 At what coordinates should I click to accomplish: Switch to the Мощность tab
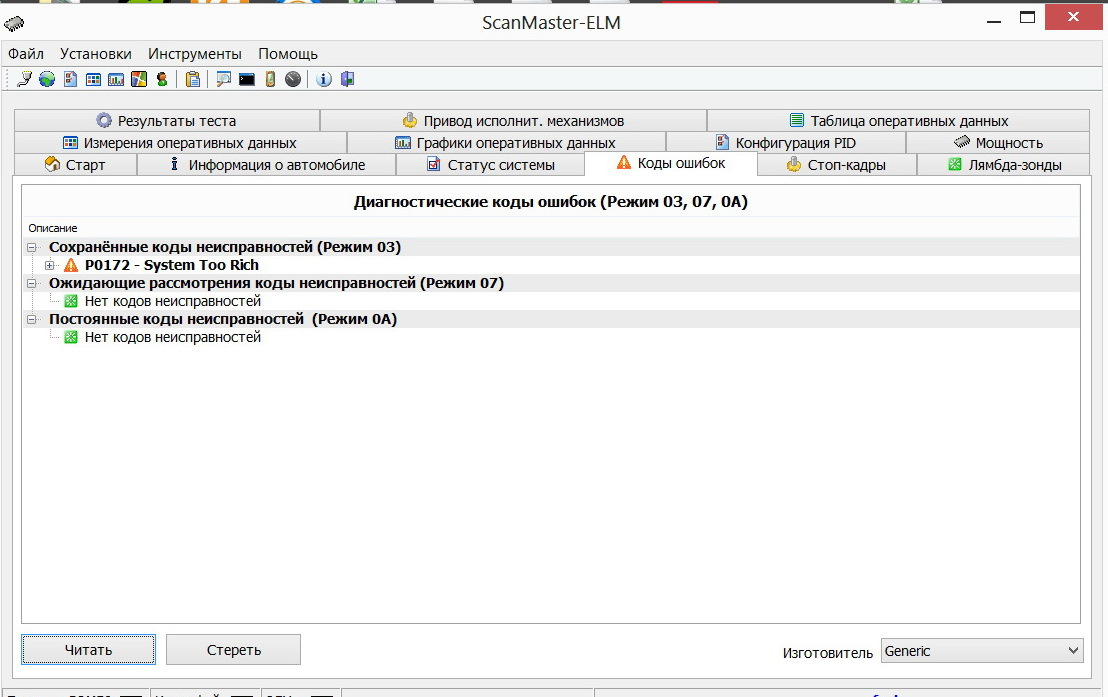coord(998,142)
